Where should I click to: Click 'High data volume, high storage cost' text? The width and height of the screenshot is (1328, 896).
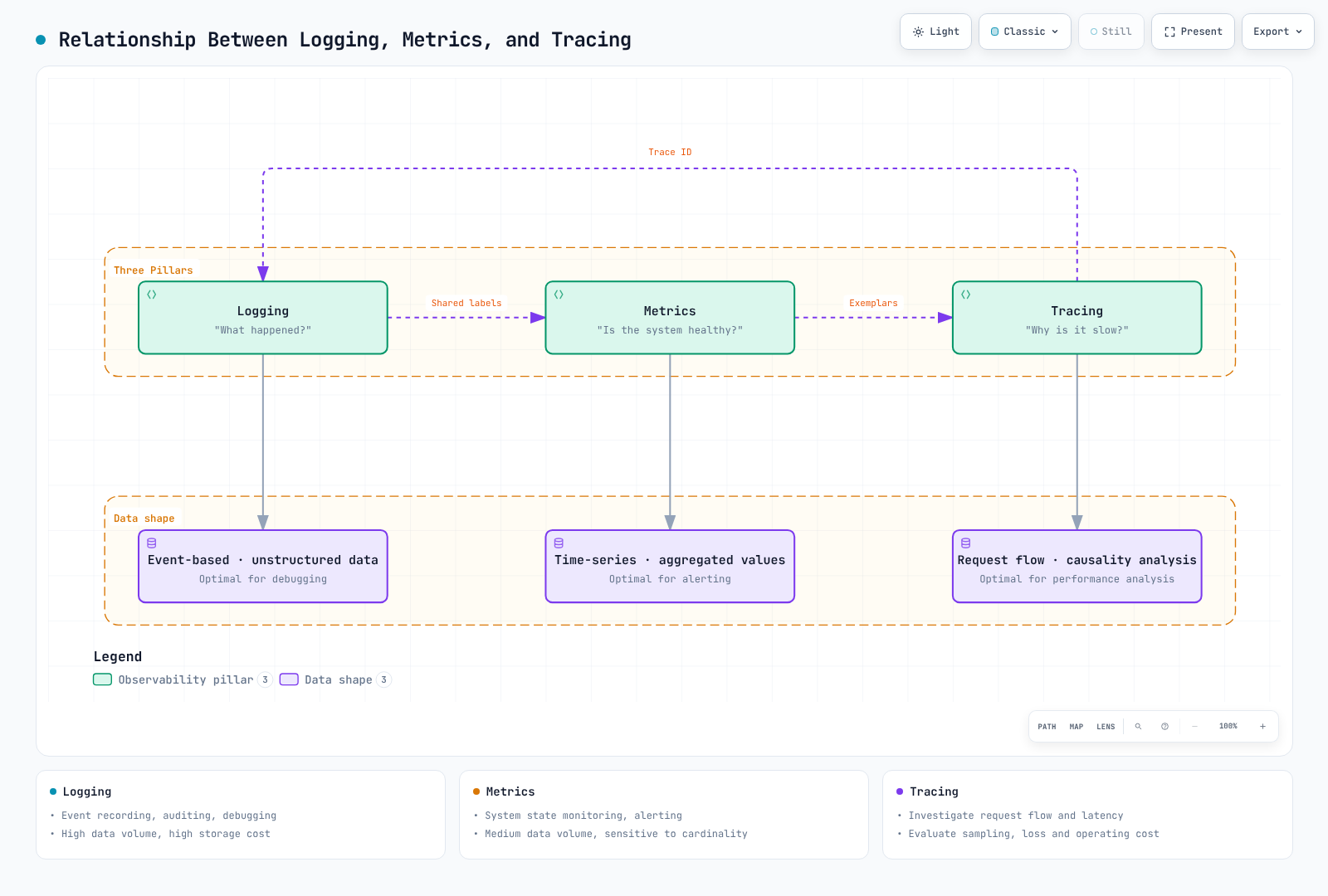[x=166, y=834]
